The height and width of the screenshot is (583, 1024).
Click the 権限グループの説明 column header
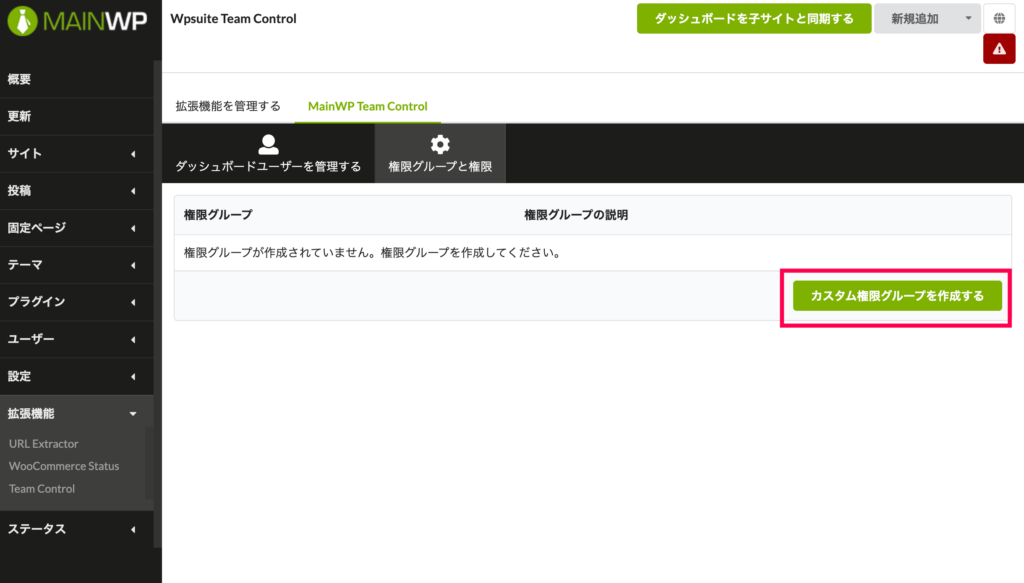click(576, 215)
